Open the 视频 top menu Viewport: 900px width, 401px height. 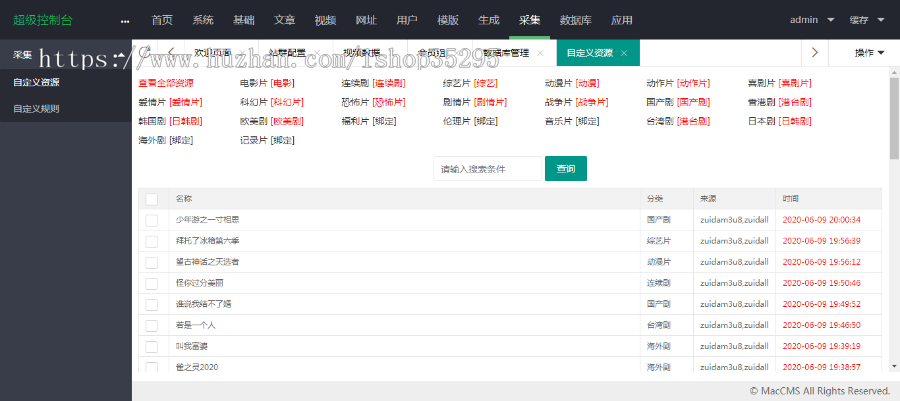325,19
